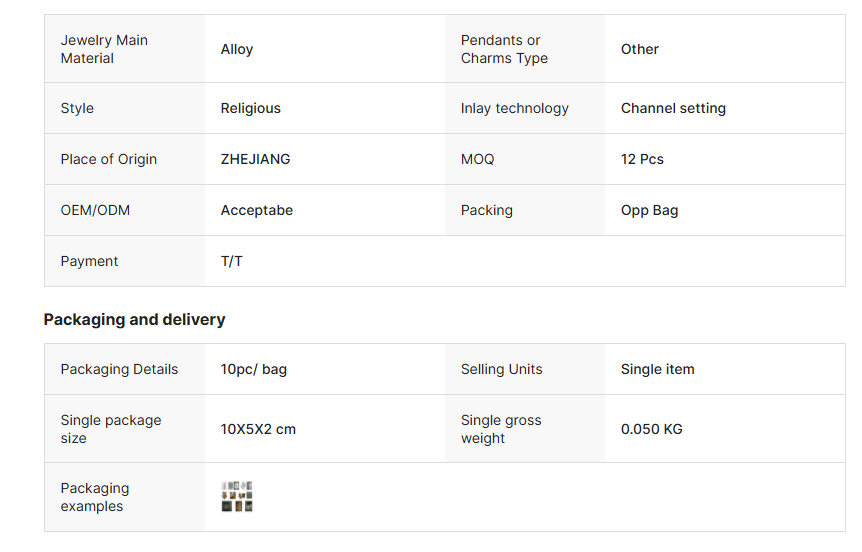
Task: Click the 'Alloy' material value
Action: pos(237,49)
